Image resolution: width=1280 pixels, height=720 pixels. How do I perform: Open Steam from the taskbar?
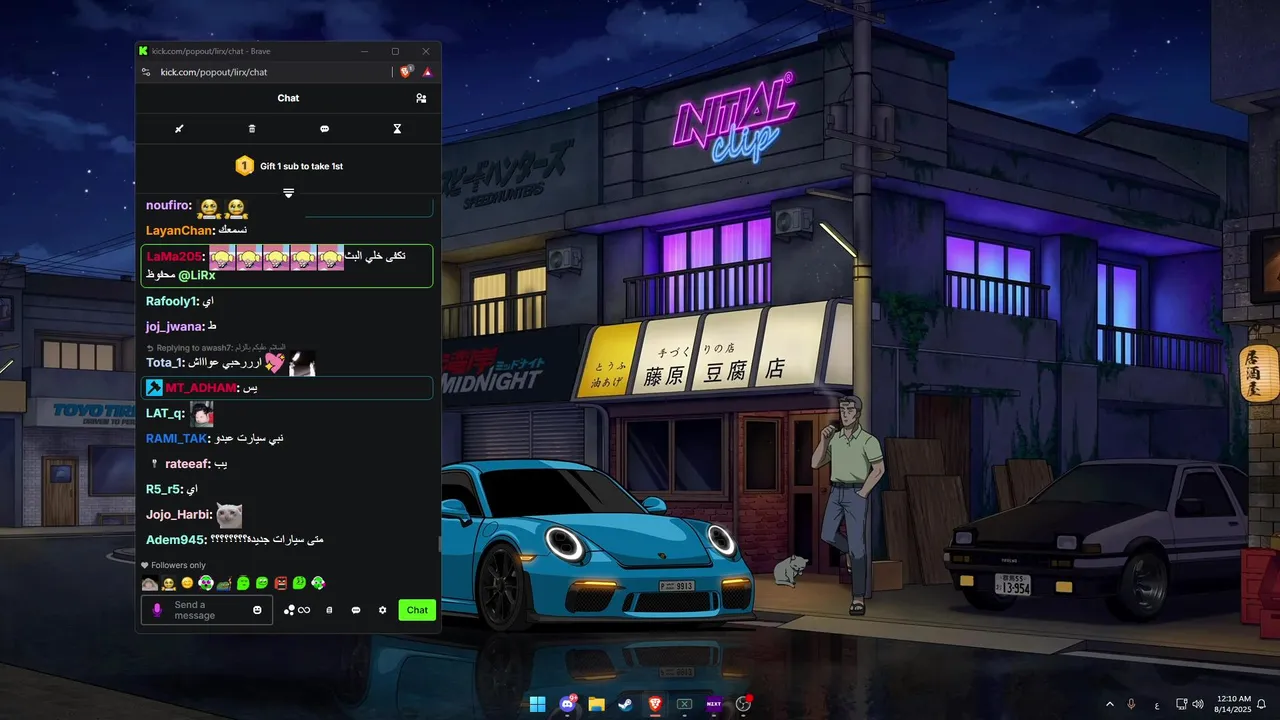click(x=625, y=704)
